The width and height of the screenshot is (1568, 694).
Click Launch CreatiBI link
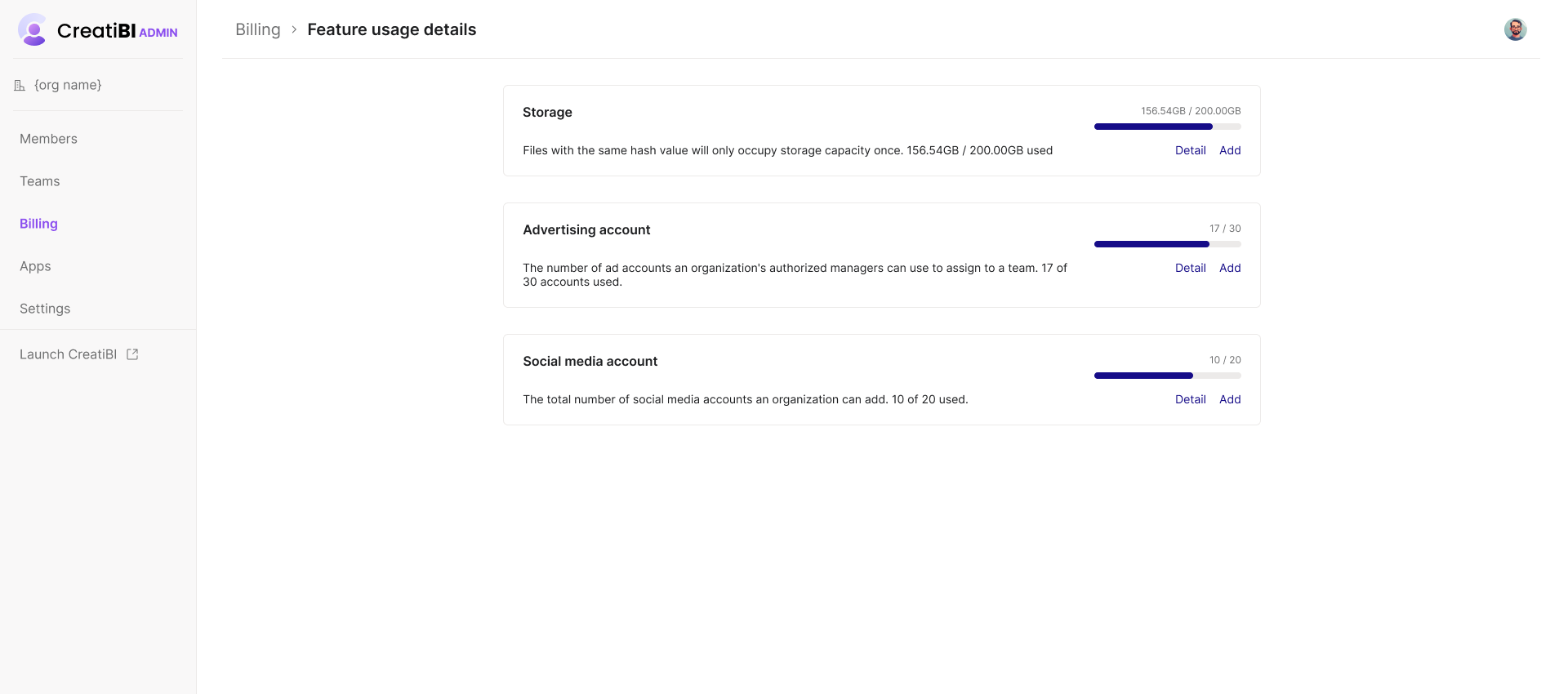[x=69, y=354]
